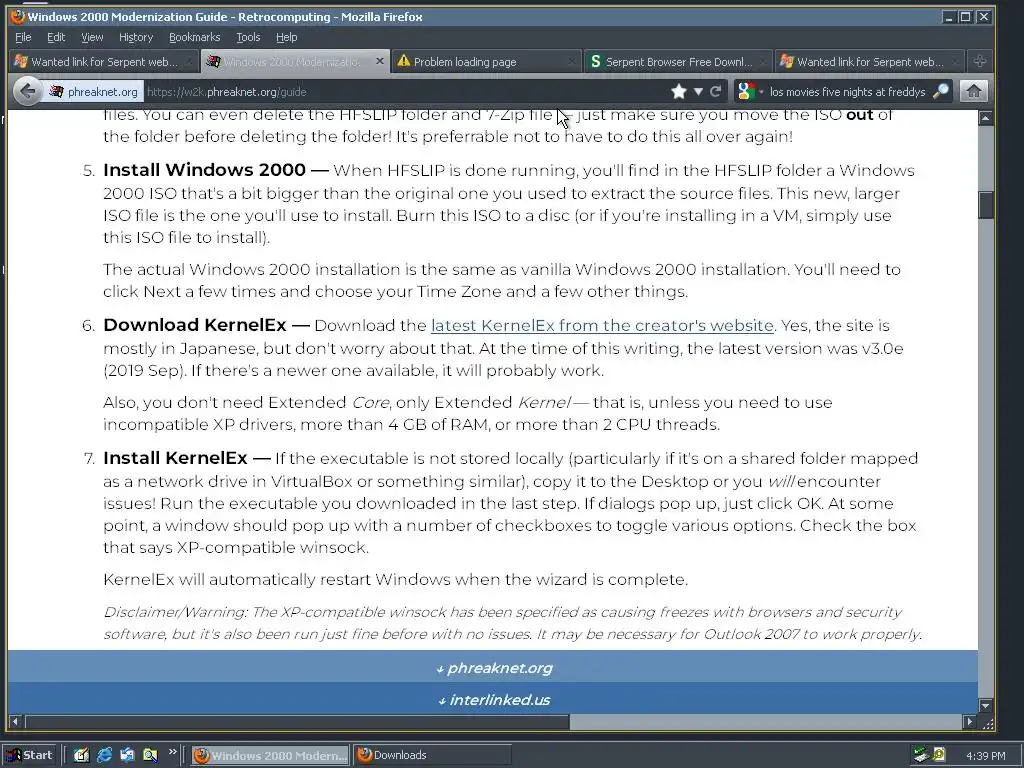Click the Windows favicon on the active tab
The height and width of the screenshot is (768, 1024).
(213, 61)
